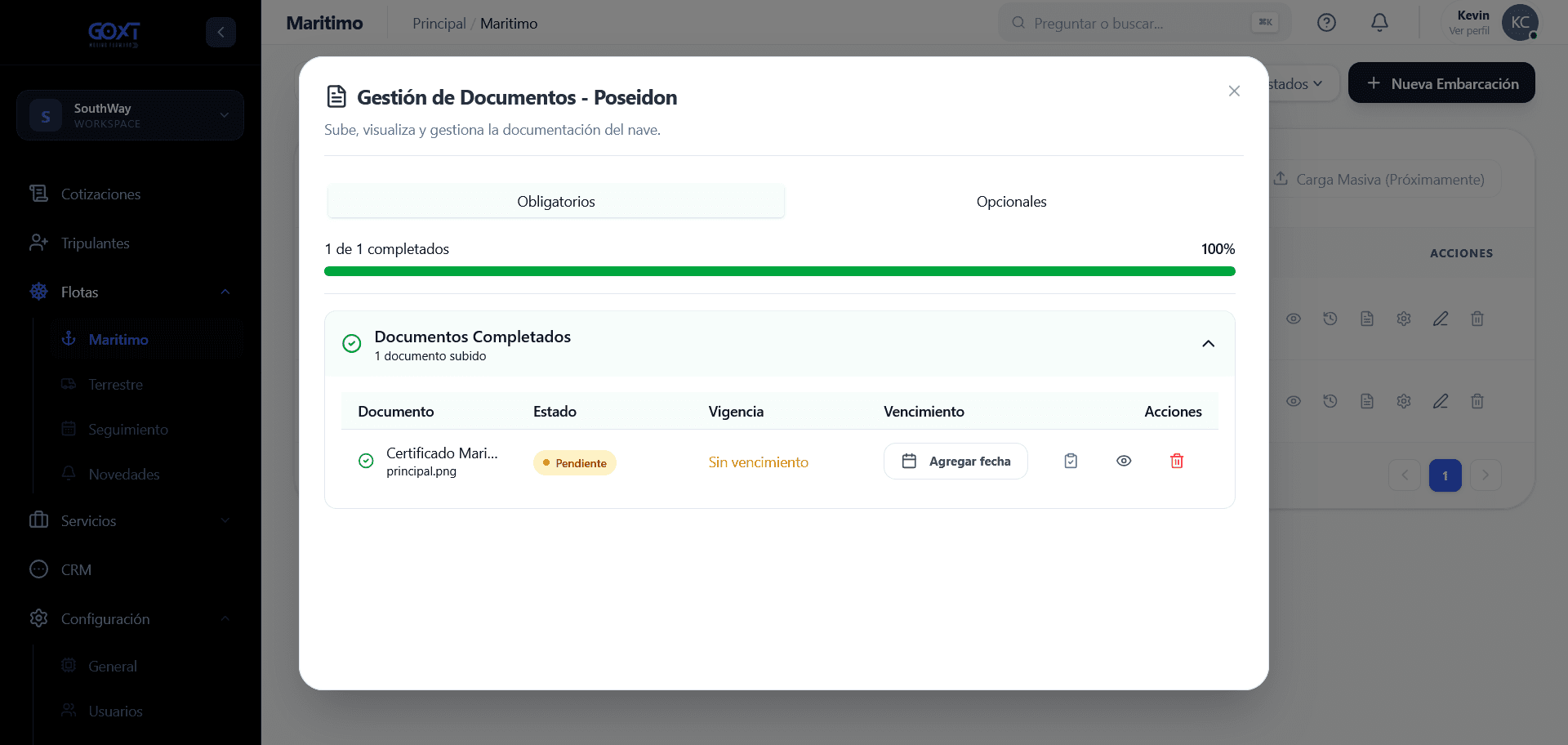Click Agregar fecha button

pyautogui.click(x=955, y=462)
